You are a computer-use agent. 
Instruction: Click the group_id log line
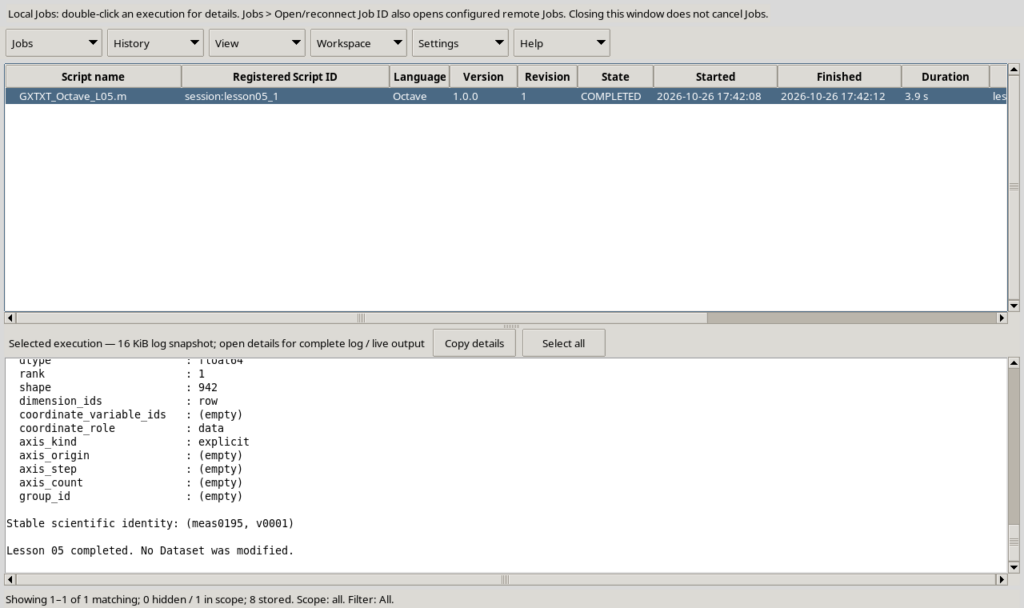pos(131,496)
